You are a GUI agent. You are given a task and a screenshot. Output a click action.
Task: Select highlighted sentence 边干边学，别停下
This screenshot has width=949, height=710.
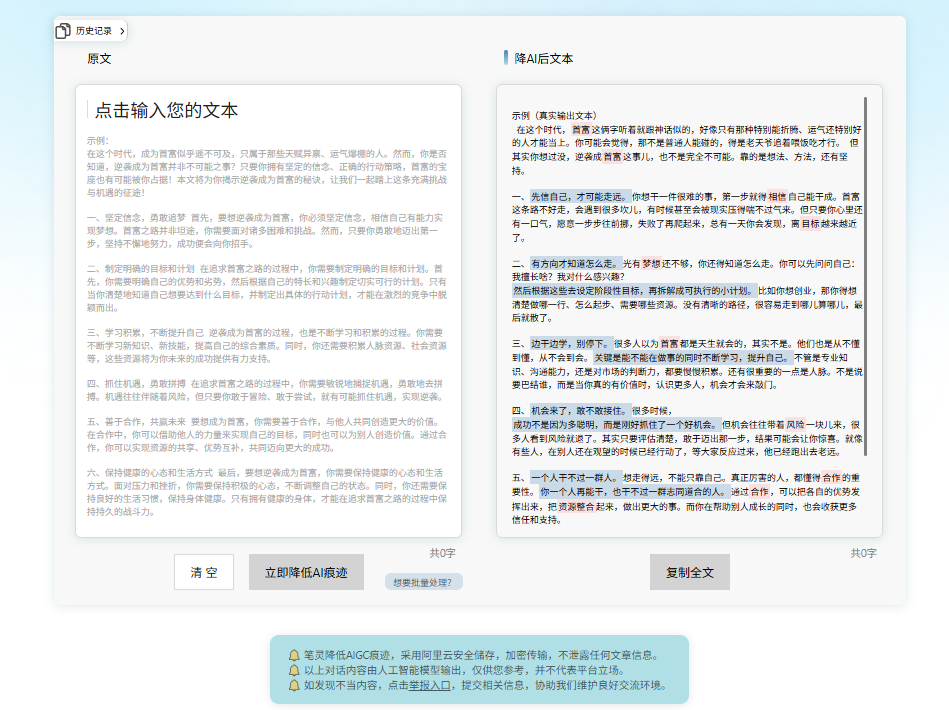[569, 342]
